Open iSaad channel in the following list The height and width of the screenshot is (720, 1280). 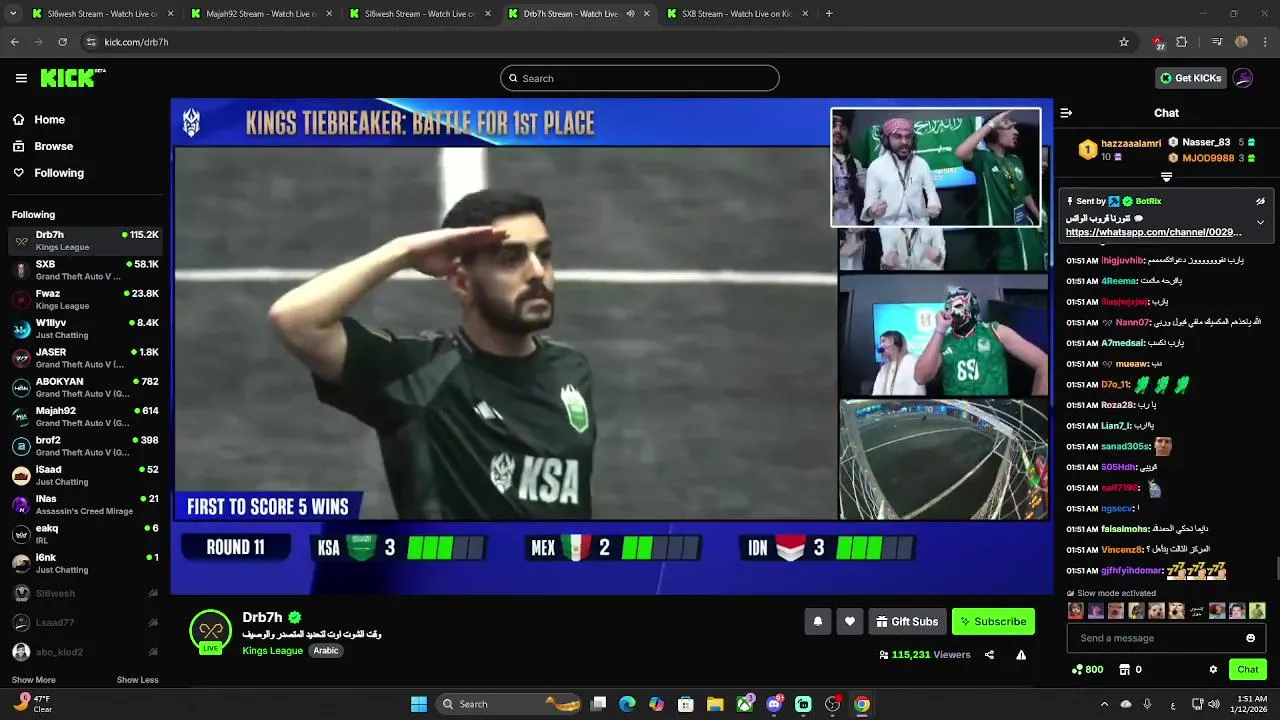click(85, 475)
